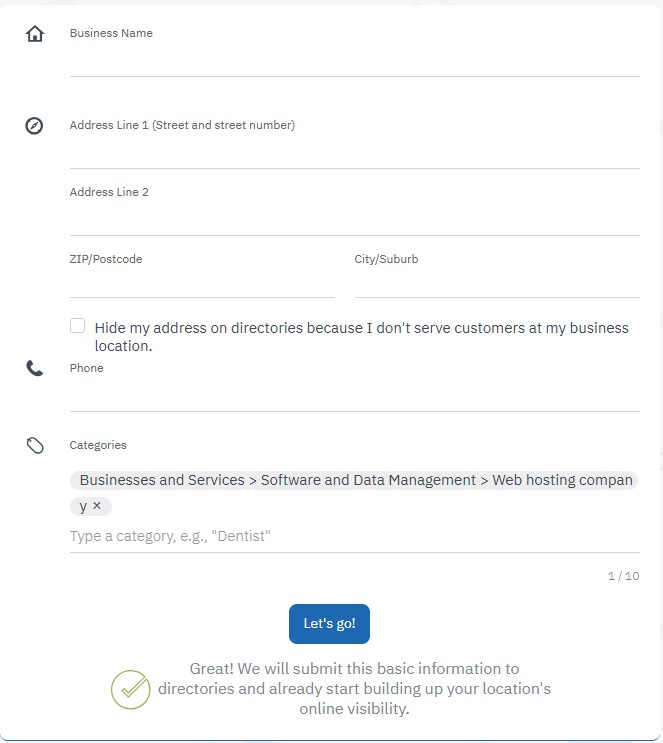
Task: Focus the Business Name input field
Action: [x=354, y=61]
